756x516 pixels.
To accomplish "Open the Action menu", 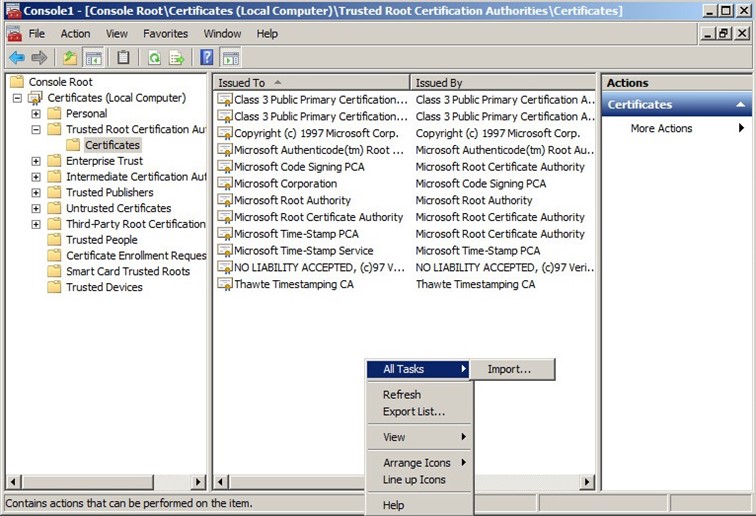I will [75, 33].
